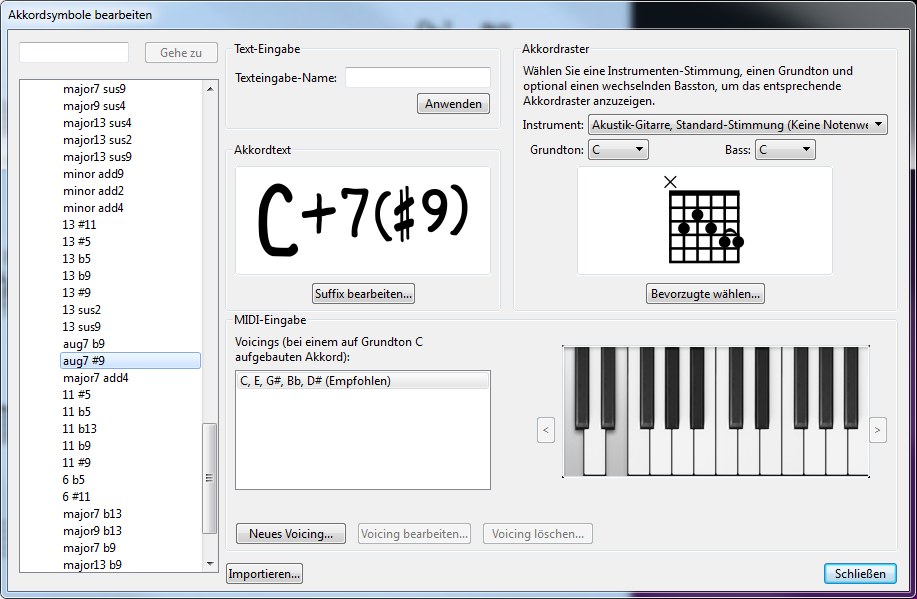Screen dimensions: 917x599
Task: Select 'major13 b9' in chord list
Action: 92,564
